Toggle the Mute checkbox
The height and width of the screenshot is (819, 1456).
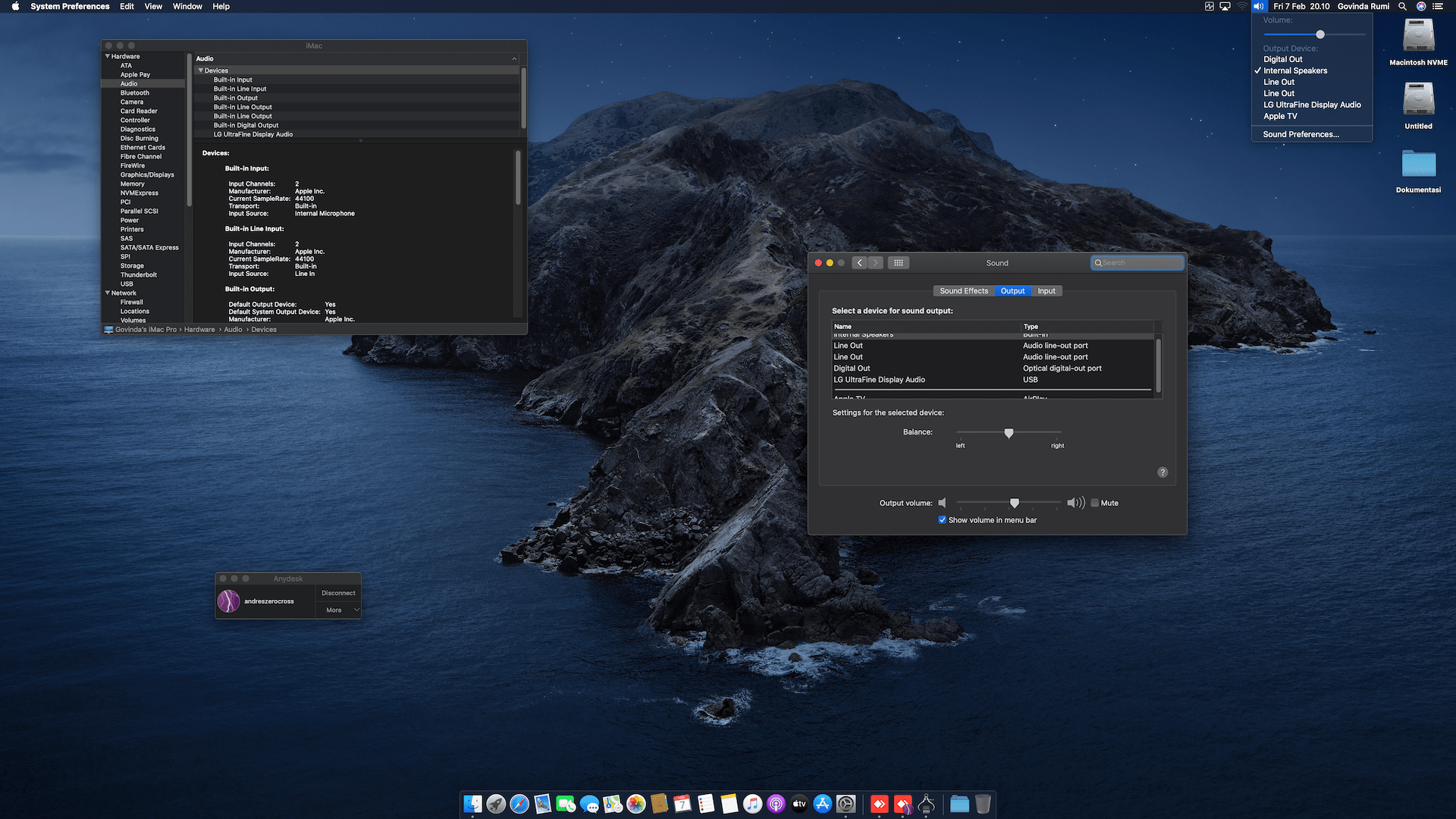pyautogui.click(x=1095, y=503)
